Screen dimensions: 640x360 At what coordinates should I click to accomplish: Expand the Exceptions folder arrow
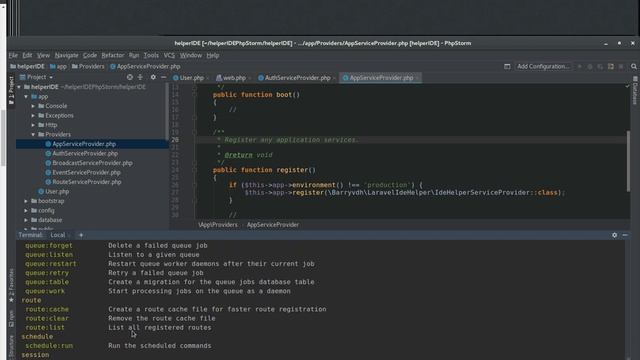(33, 116)
